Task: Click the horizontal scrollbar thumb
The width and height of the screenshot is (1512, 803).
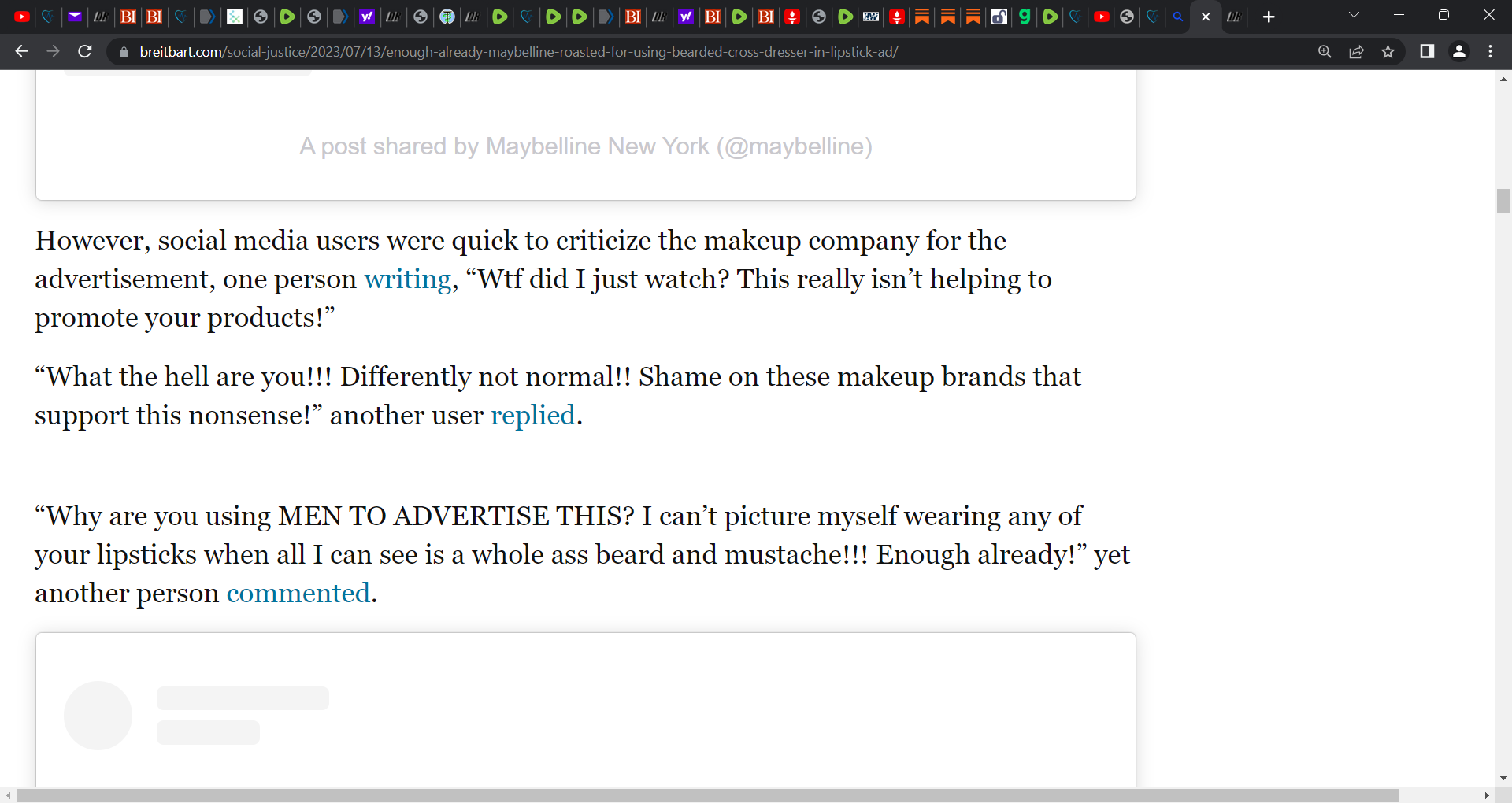Action: 707,795
